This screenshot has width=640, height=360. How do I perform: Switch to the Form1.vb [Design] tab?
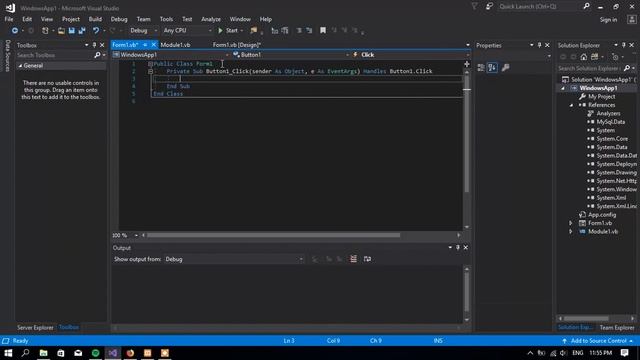click(237, 45)
